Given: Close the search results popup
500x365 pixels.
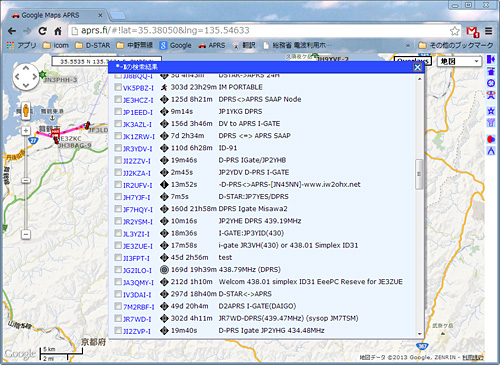Looking at the screenshot, I should point(417,67).
